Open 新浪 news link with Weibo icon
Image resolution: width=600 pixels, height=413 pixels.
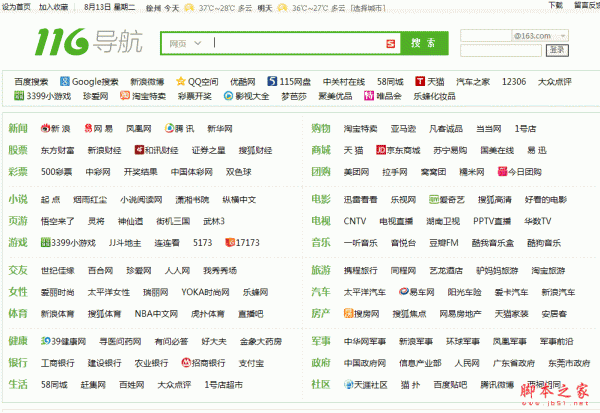point(55,129)
